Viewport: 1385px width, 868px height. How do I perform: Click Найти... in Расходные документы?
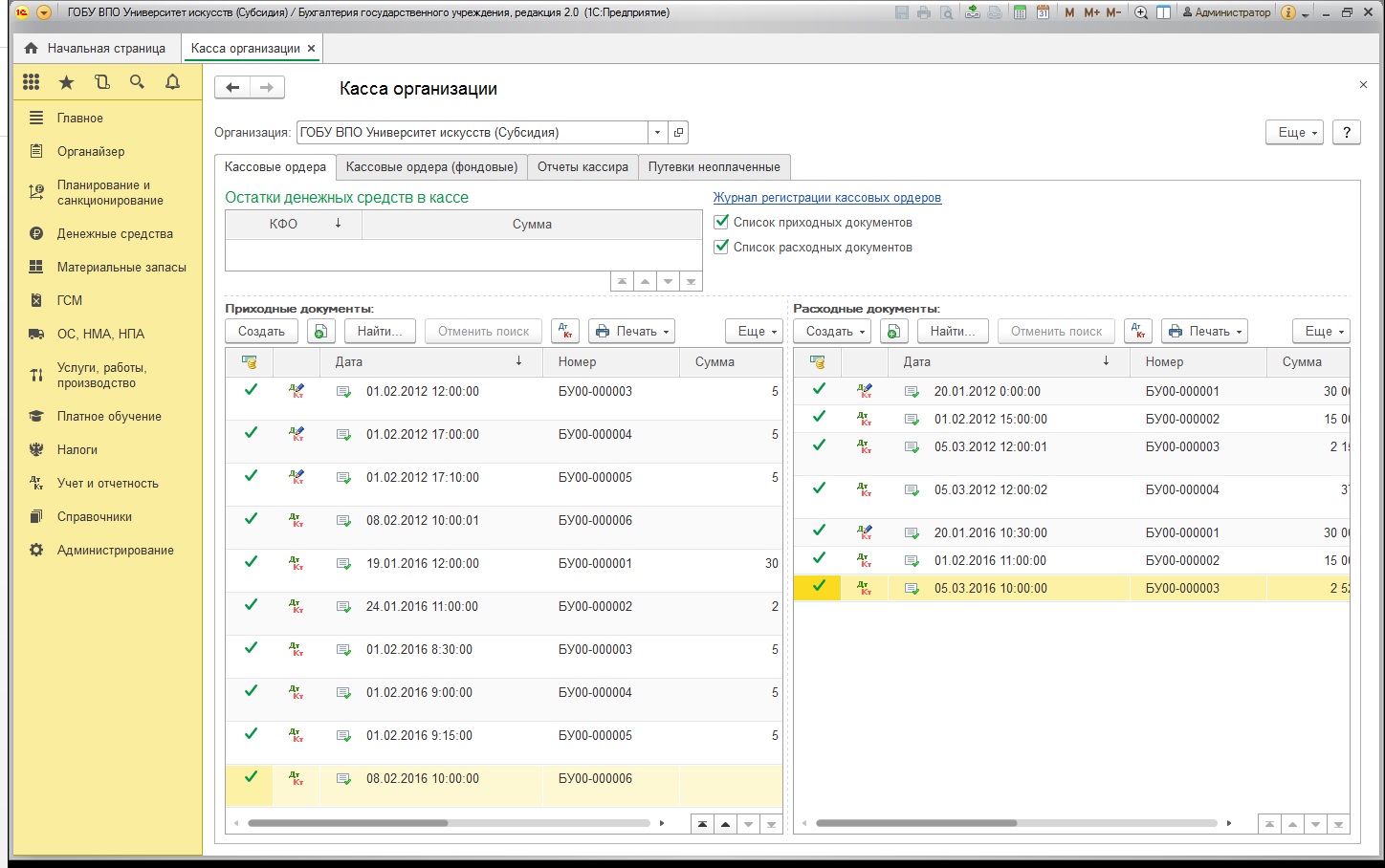952,332
